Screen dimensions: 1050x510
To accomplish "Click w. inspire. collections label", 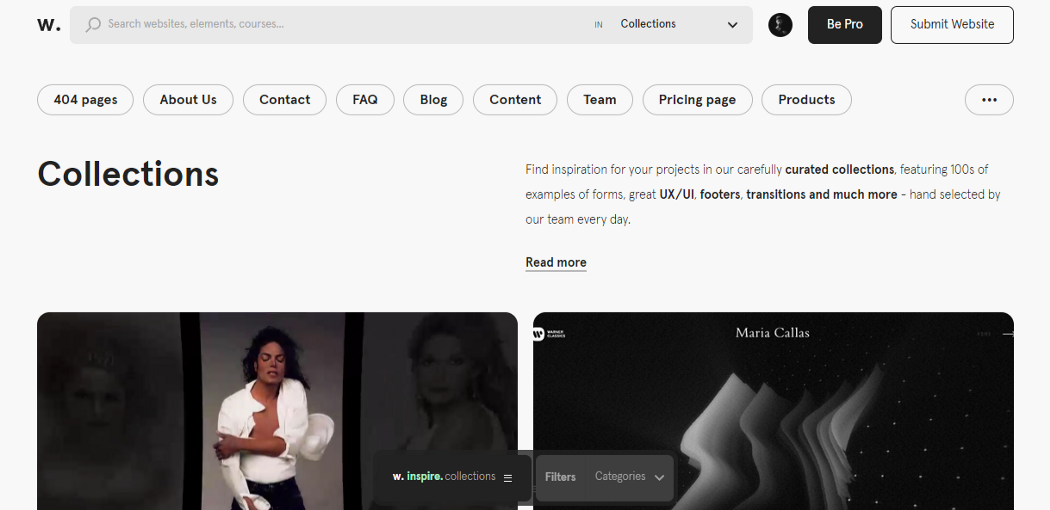I will tap(444, 477).
